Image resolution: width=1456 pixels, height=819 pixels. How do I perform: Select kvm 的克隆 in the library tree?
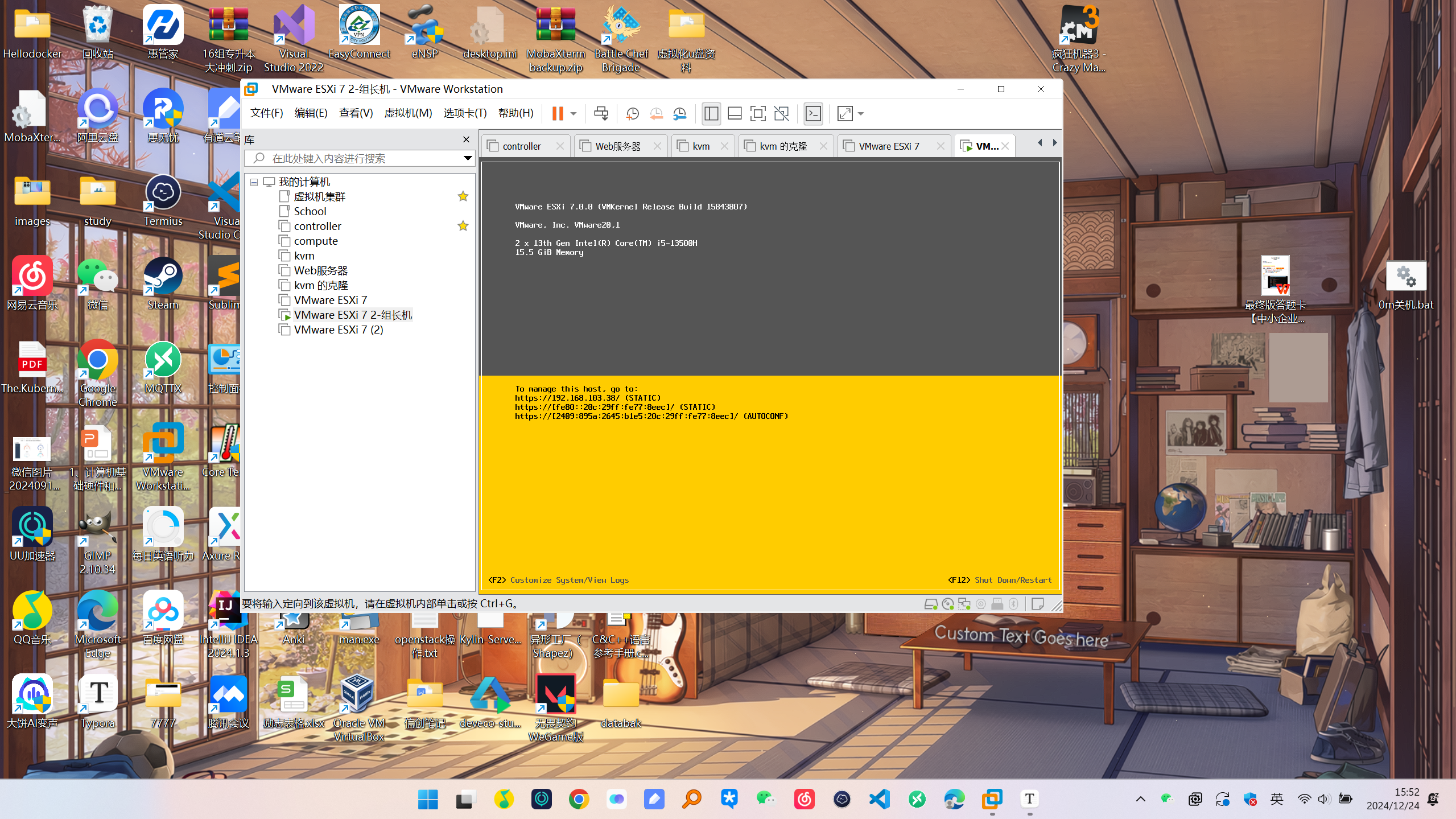320,285
